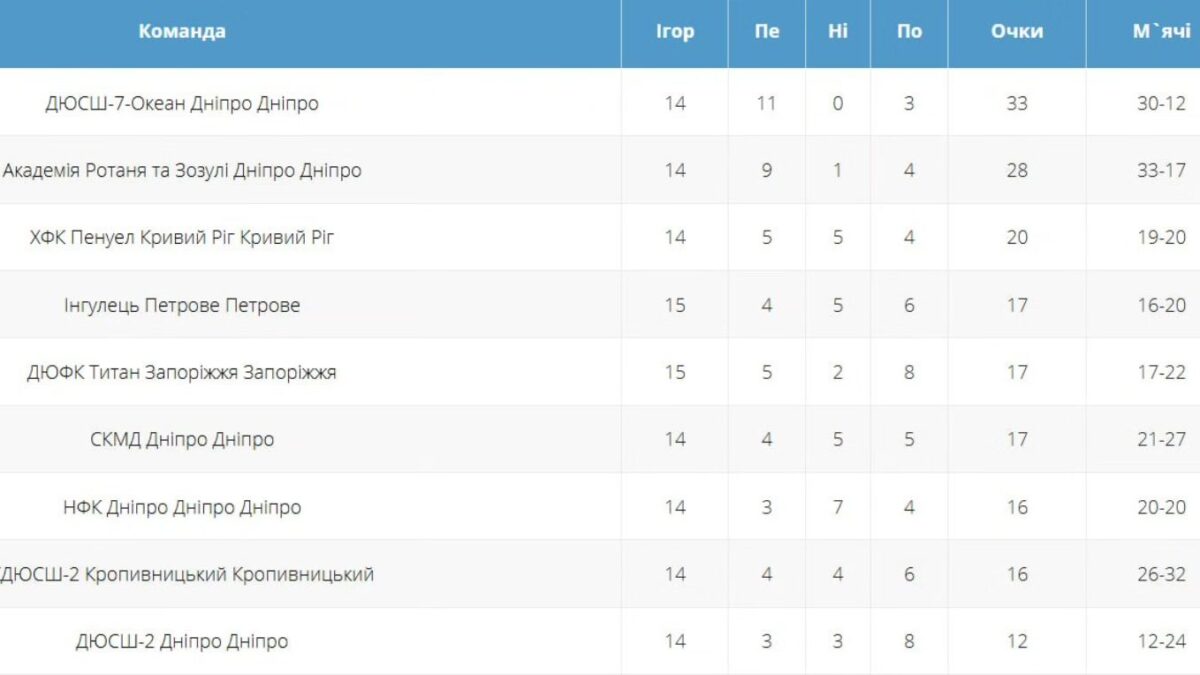Click ДЮСШ-2 Кропивницький team name

pos(188,574)
